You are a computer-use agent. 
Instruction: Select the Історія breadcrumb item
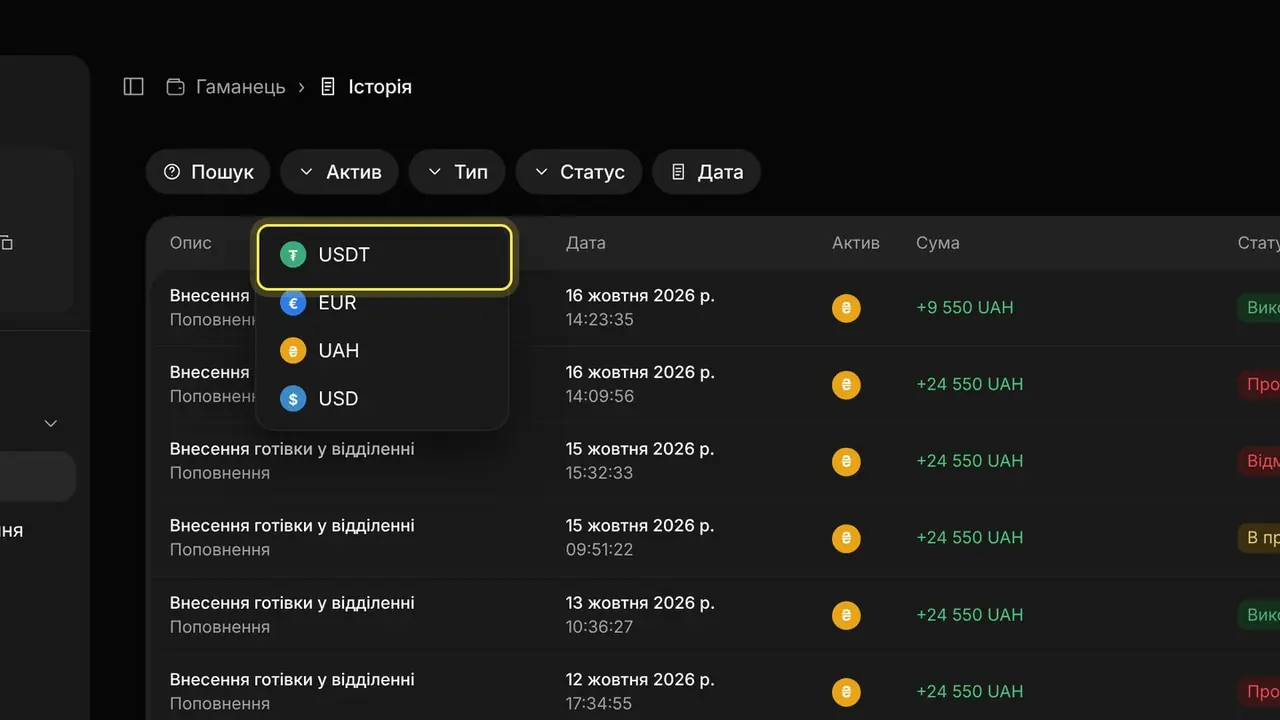[366, 87]
